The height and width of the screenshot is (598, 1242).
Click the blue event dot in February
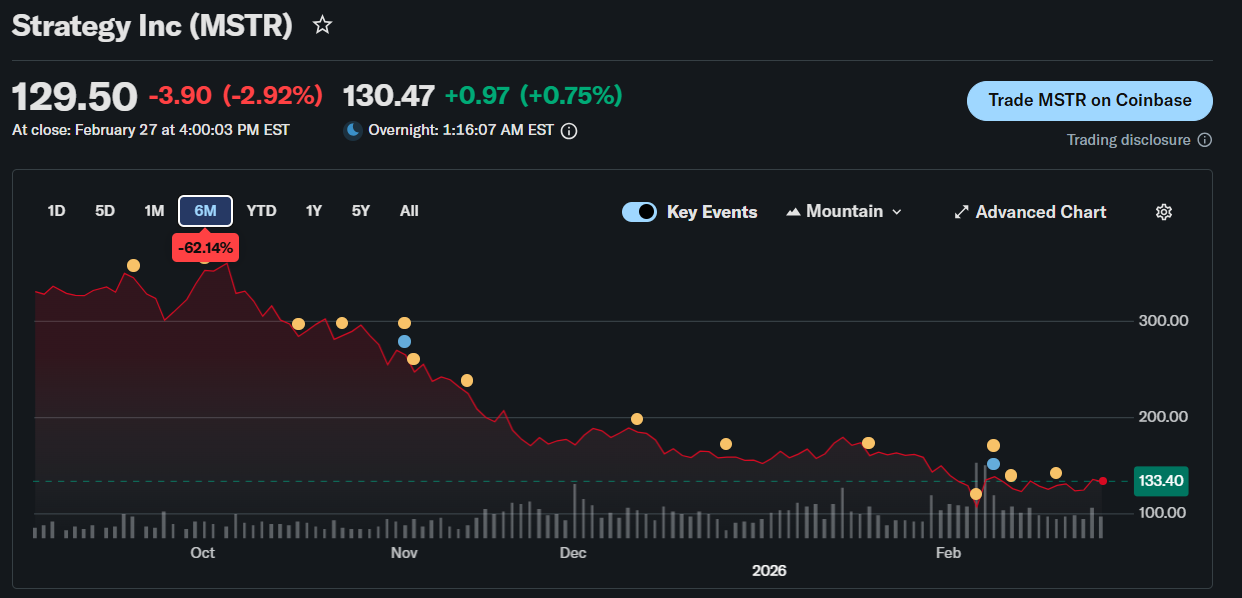pyautogui.click(x=993, y=464)
